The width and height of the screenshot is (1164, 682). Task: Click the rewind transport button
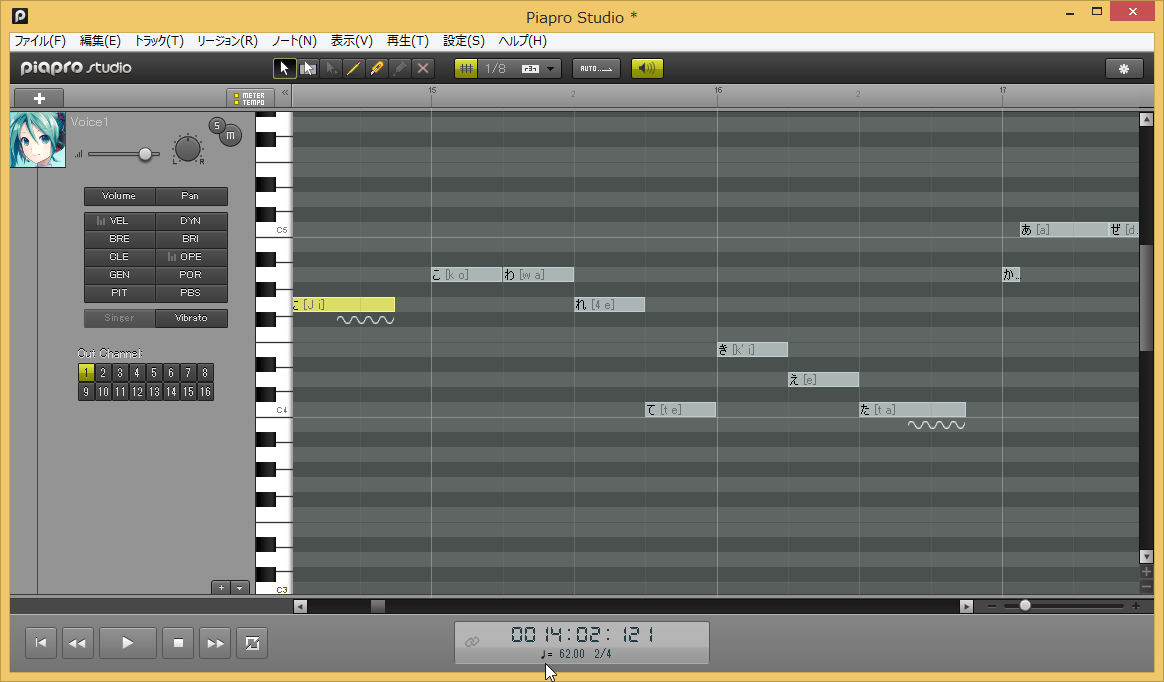tap(77, 643)
